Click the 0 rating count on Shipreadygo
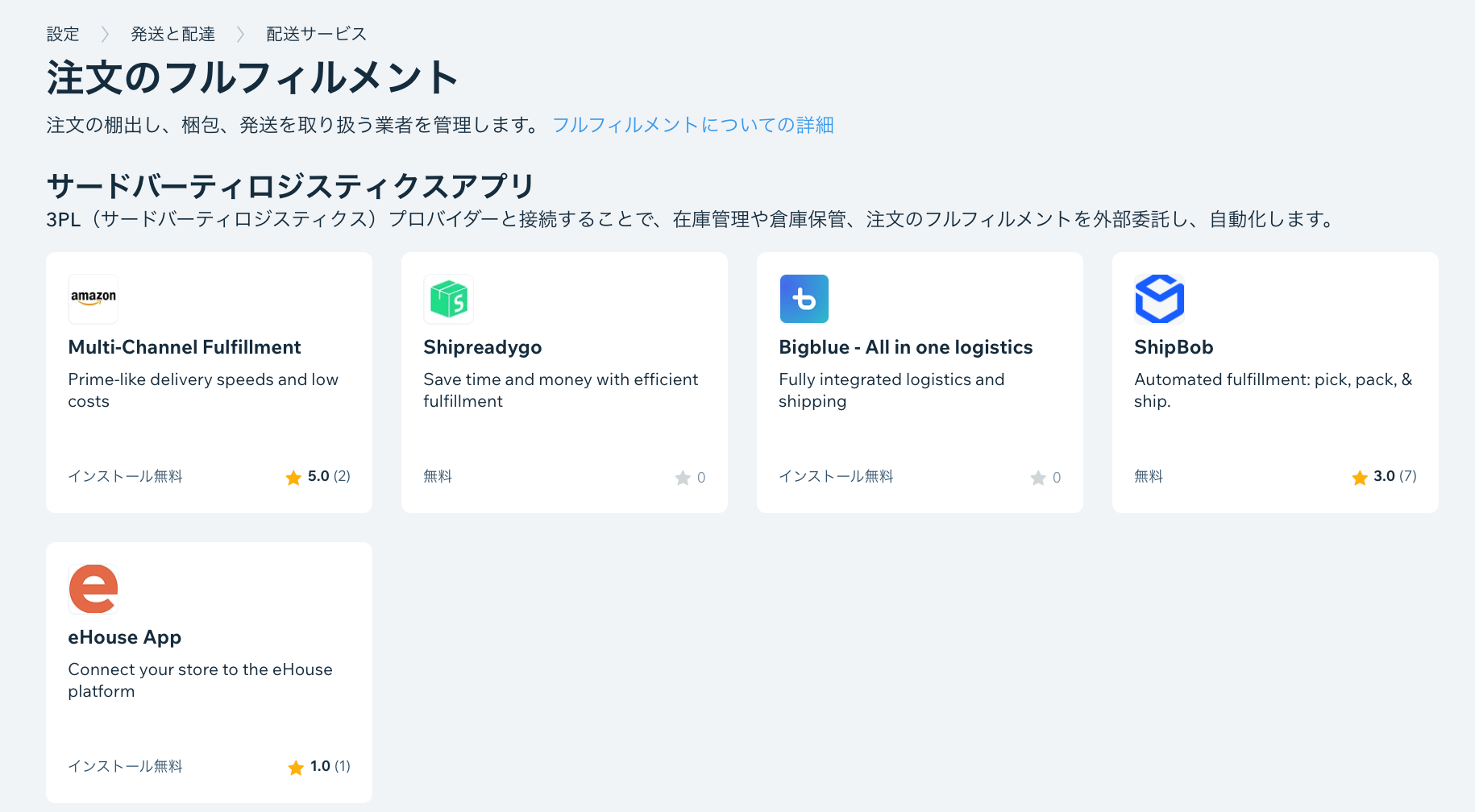Viewport: 1475px width, 812px height. click(x=701, y=478)
